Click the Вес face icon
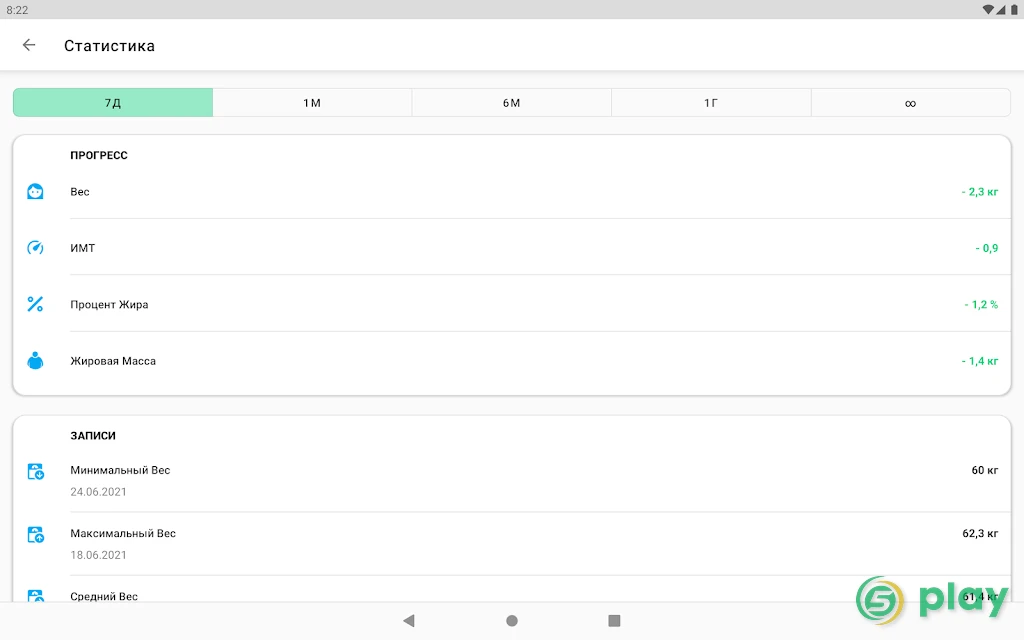 coord(35,191)
